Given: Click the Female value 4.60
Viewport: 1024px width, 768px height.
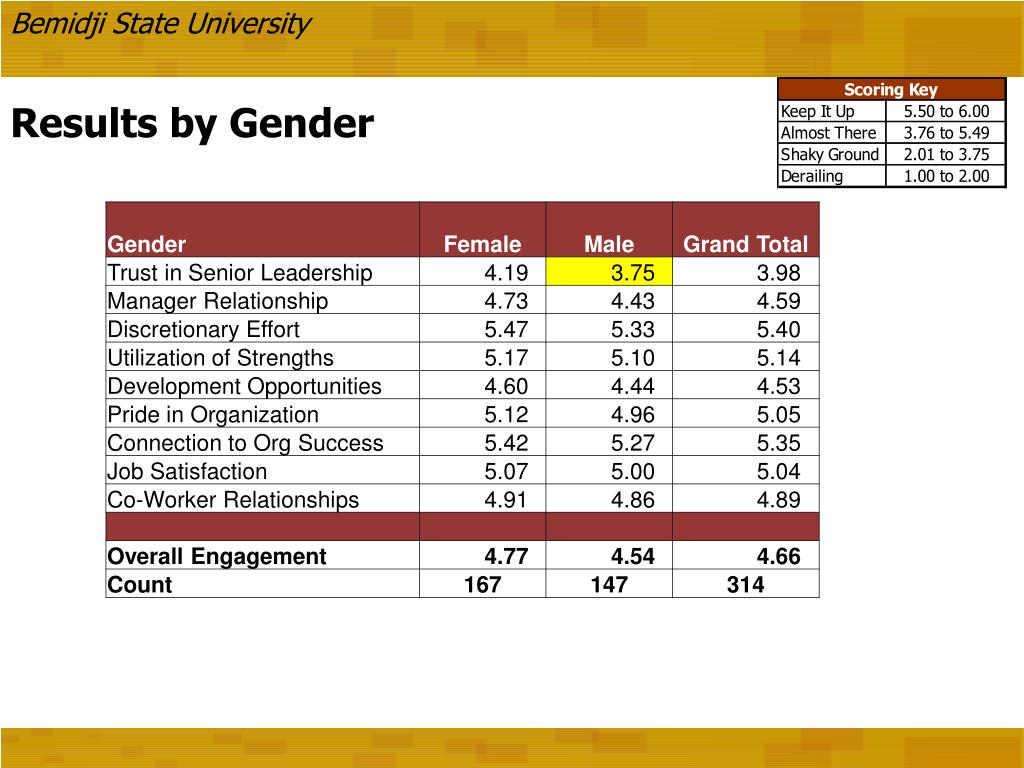Looking at the screenshot, I should click(x=505, y=386).
